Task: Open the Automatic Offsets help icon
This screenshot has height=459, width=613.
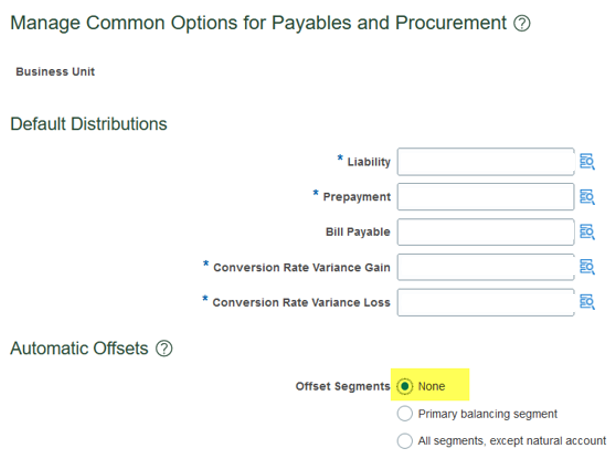Action: pos(164,348)
